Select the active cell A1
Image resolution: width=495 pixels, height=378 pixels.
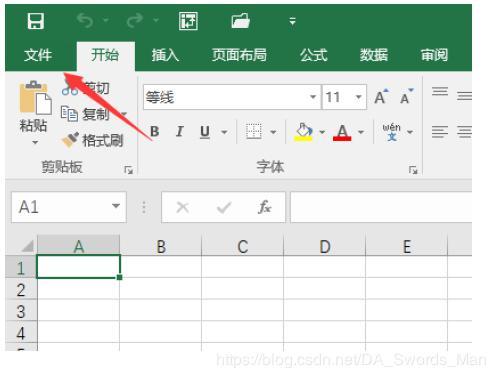tap(78, 267)
